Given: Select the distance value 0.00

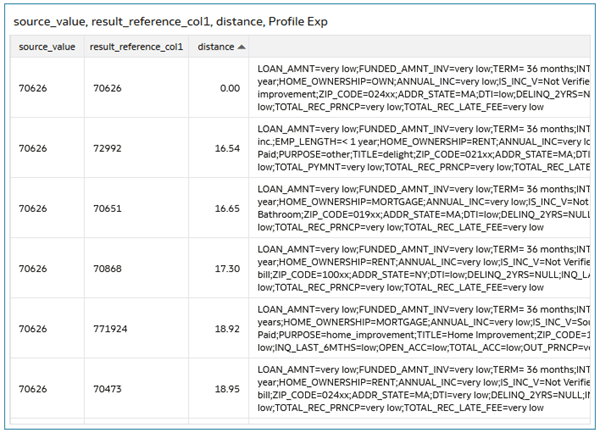Looking at the screenshot, I should click(x=230, y=88).
